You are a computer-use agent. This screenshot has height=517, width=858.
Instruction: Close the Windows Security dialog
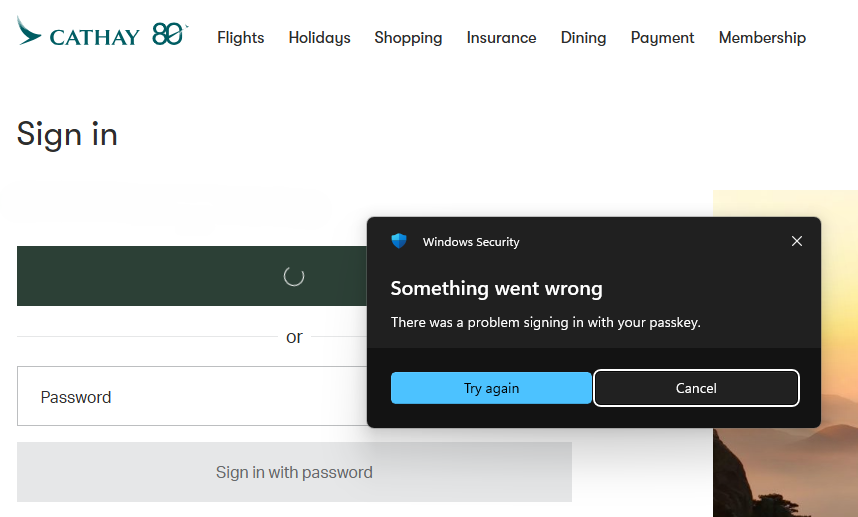(797, 241)
